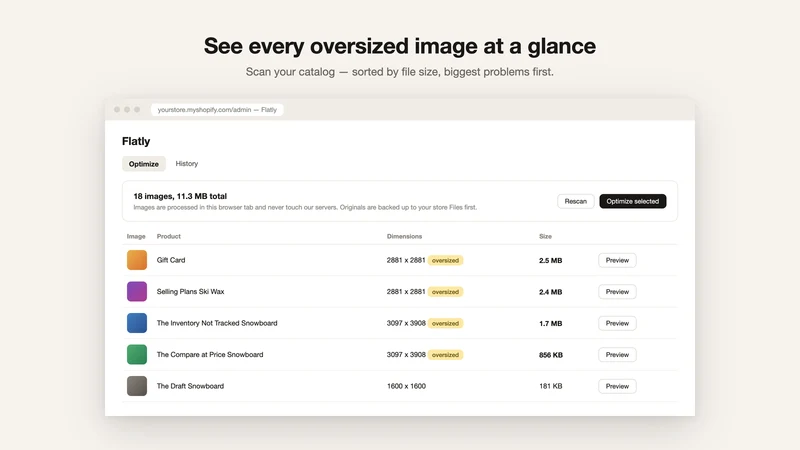The image size is (800, 450).
Task: Click the Rescan button
Action: click(x=576, y=201)
